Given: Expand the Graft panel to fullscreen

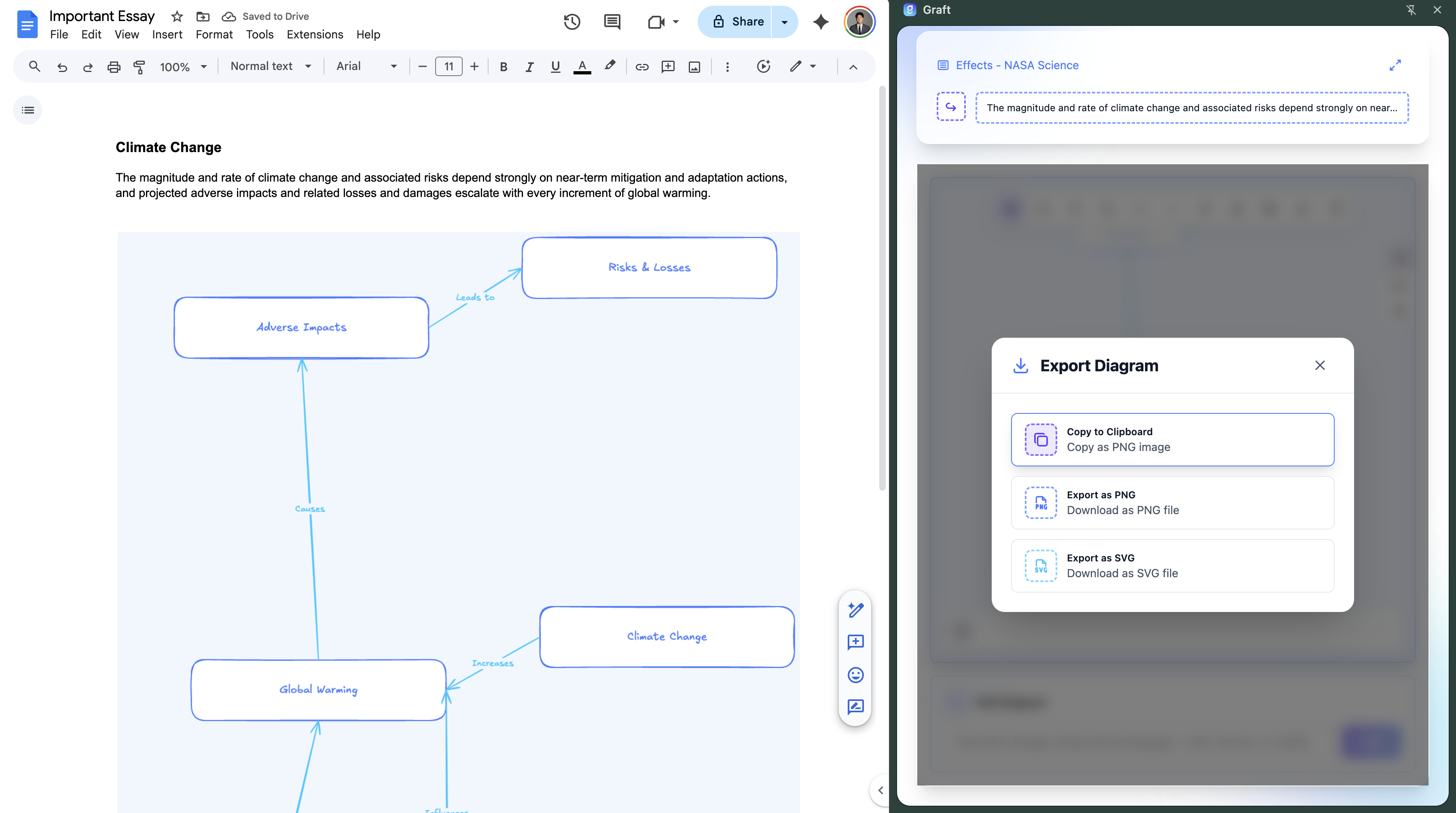Looking at the screenshot, I should (1395, 65).
